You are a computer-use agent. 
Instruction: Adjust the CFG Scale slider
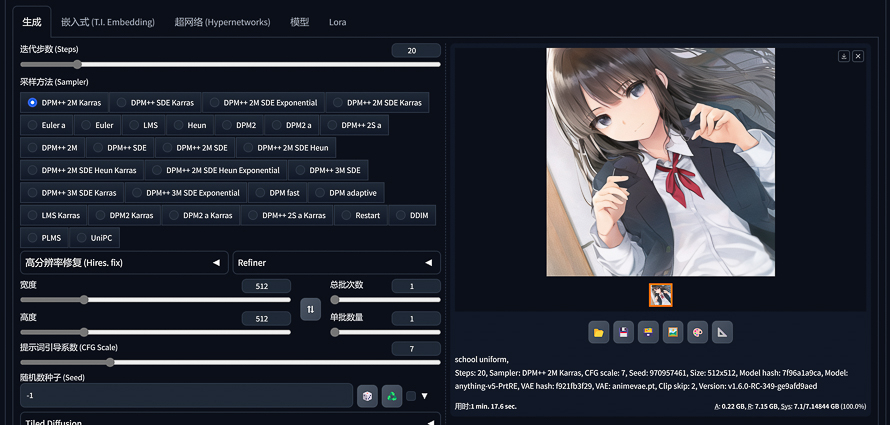pos(230,363)
